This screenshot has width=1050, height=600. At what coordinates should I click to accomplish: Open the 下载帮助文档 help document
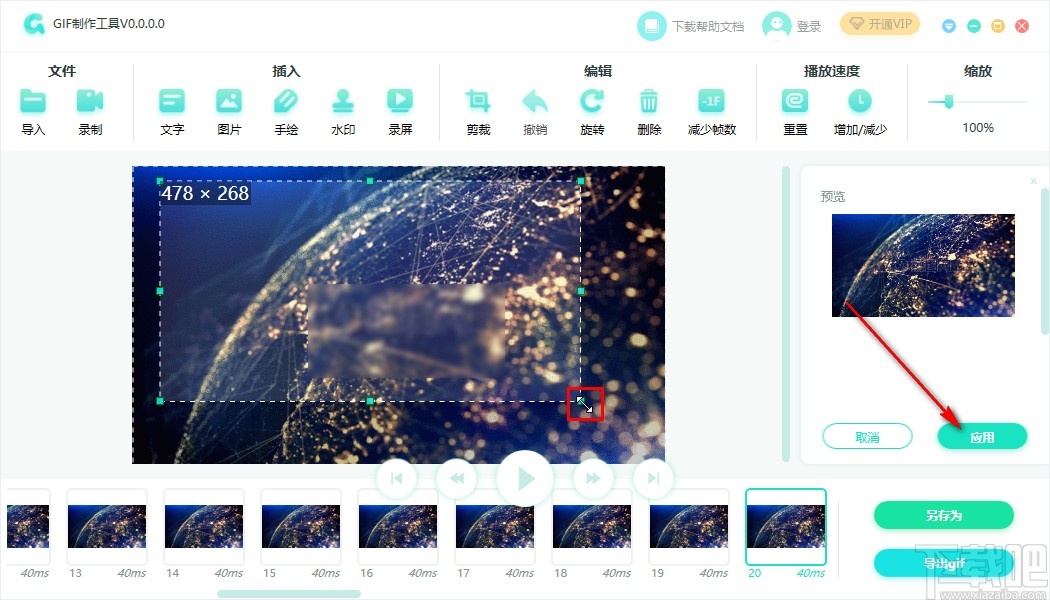[690, 26]
